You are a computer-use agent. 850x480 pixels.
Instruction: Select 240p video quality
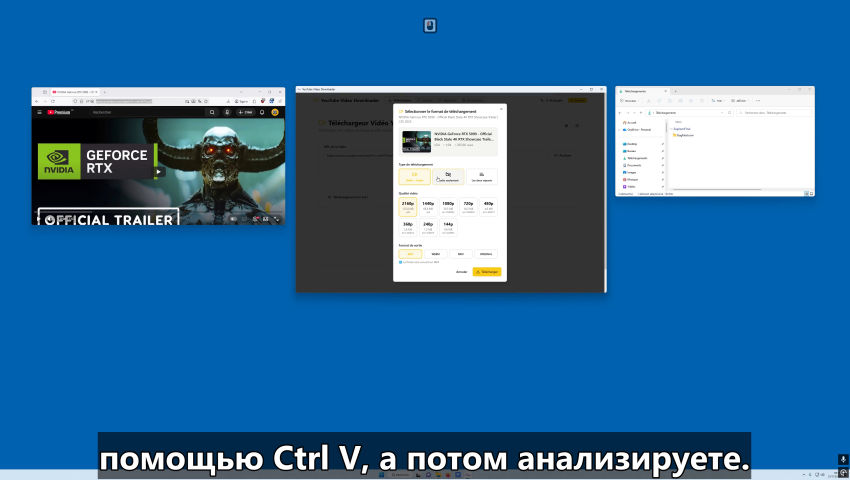tap(428, 227)
